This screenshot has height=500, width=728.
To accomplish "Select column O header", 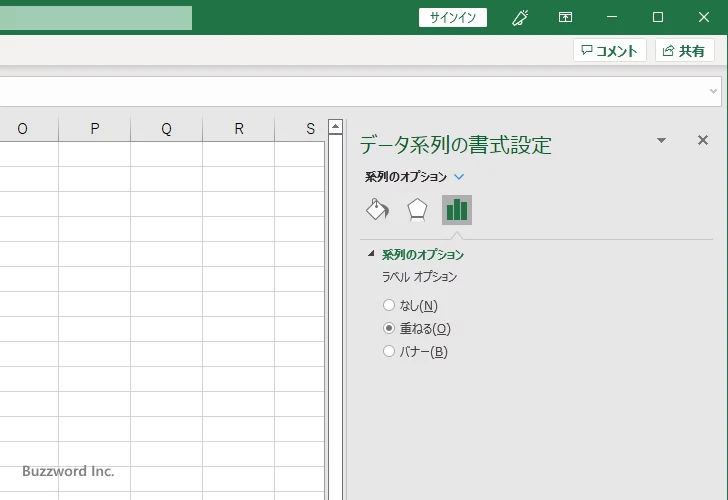I will tap(29, 129).
